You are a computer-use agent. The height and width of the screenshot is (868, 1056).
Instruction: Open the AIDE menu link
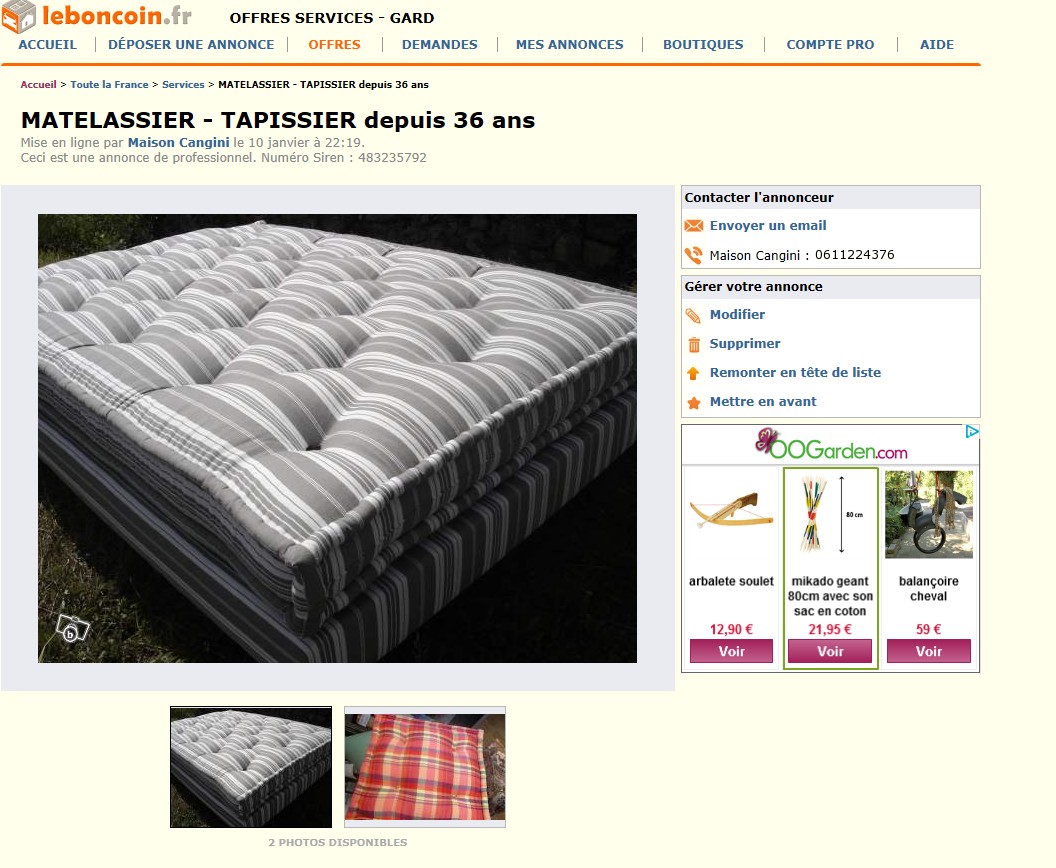[937, 44]
